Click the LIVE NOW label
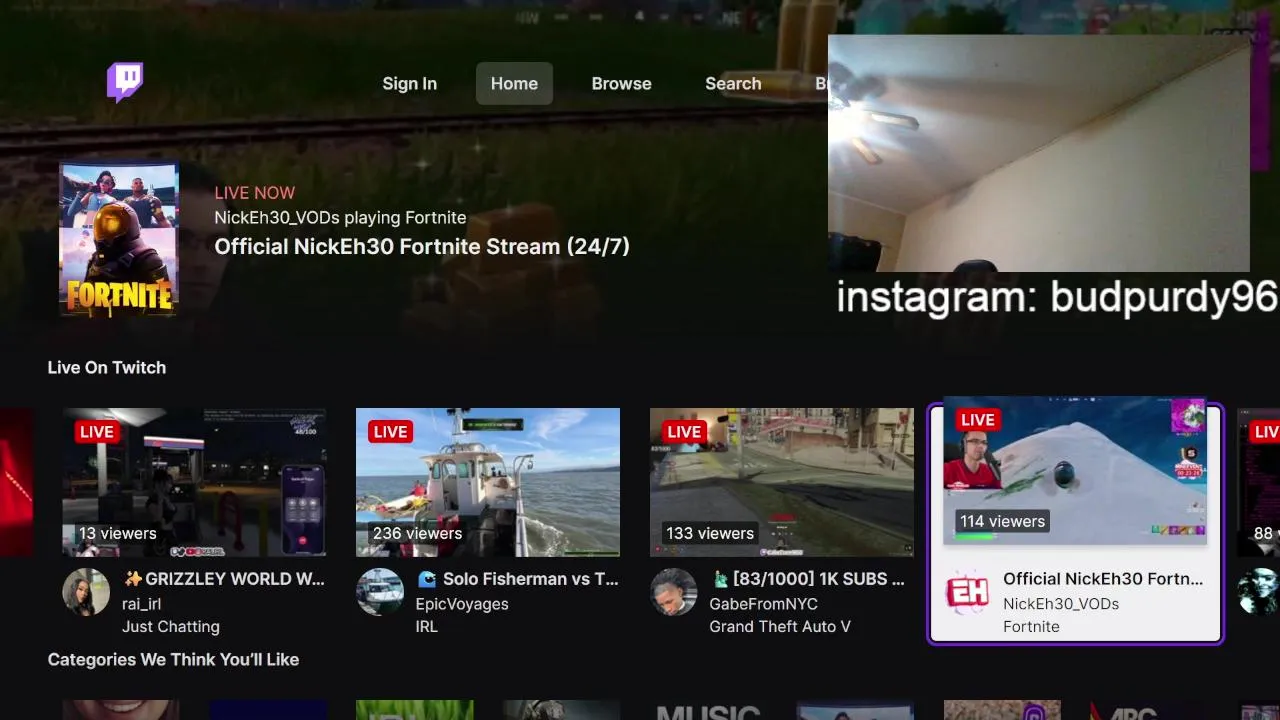Image resolution: width=1280 pixels, height=720 pixels. 255,193
